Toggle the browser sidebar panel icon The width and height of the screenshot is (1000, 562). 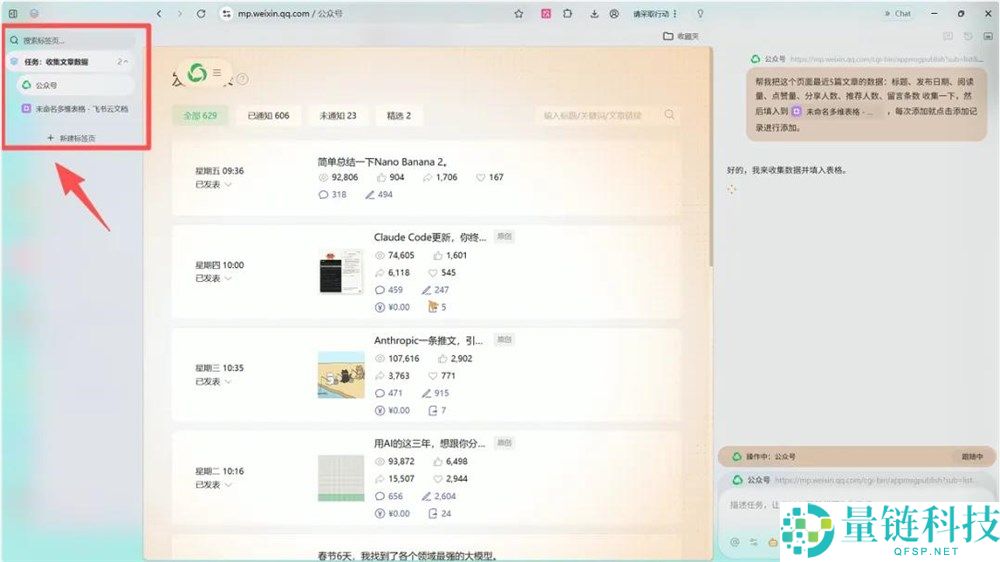13,13
